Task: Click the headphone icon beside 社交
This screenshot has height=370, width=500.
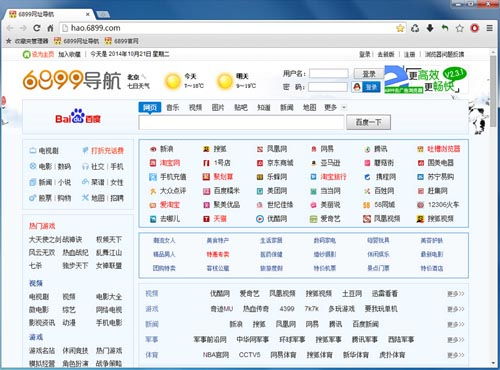Action: point(85,166)
